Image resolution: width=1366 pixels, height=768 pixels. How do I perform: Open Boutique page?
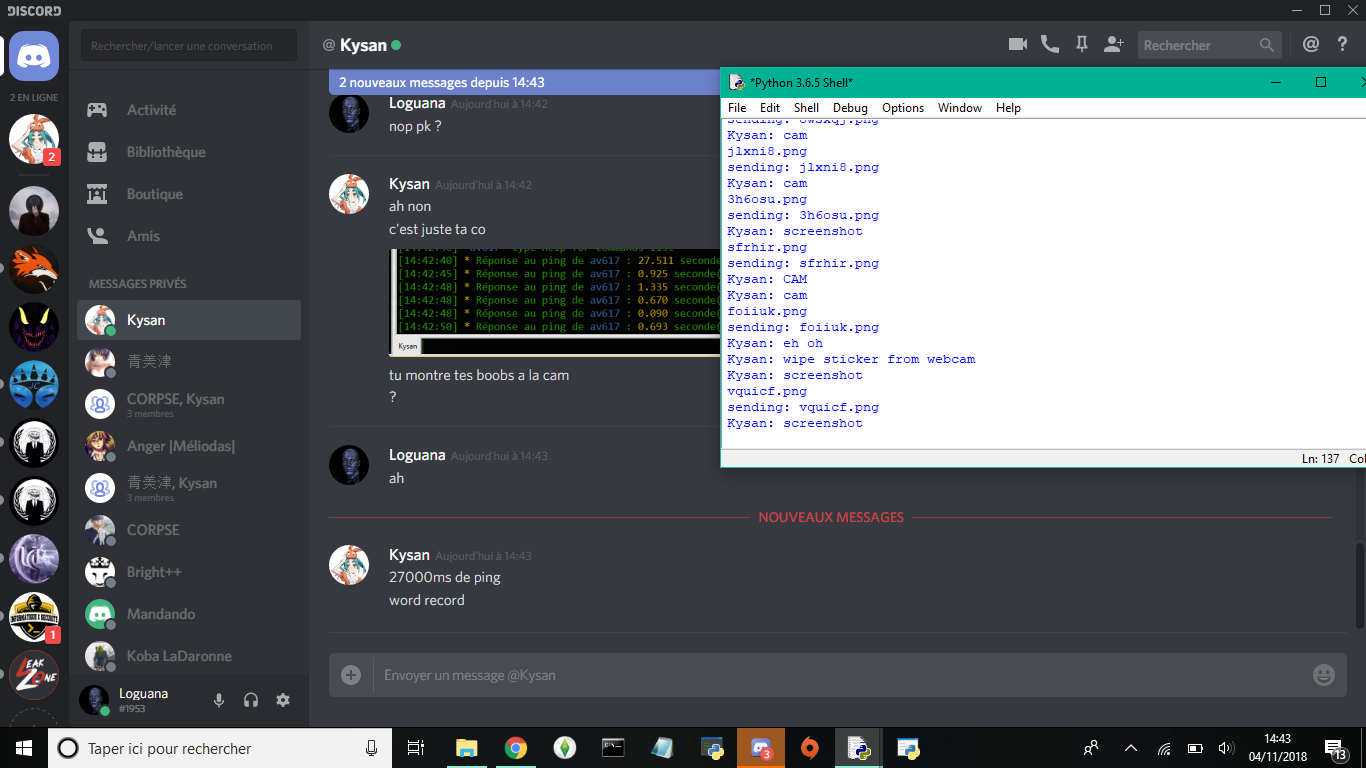click(189, 194)
